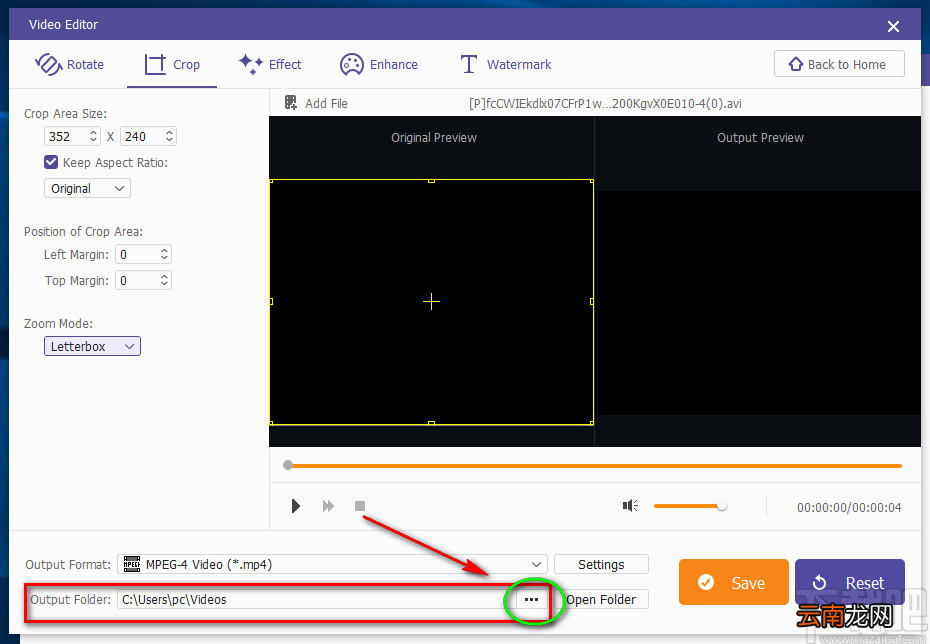
Task: Click the Left Margin value field
Action: pos(143,254)
